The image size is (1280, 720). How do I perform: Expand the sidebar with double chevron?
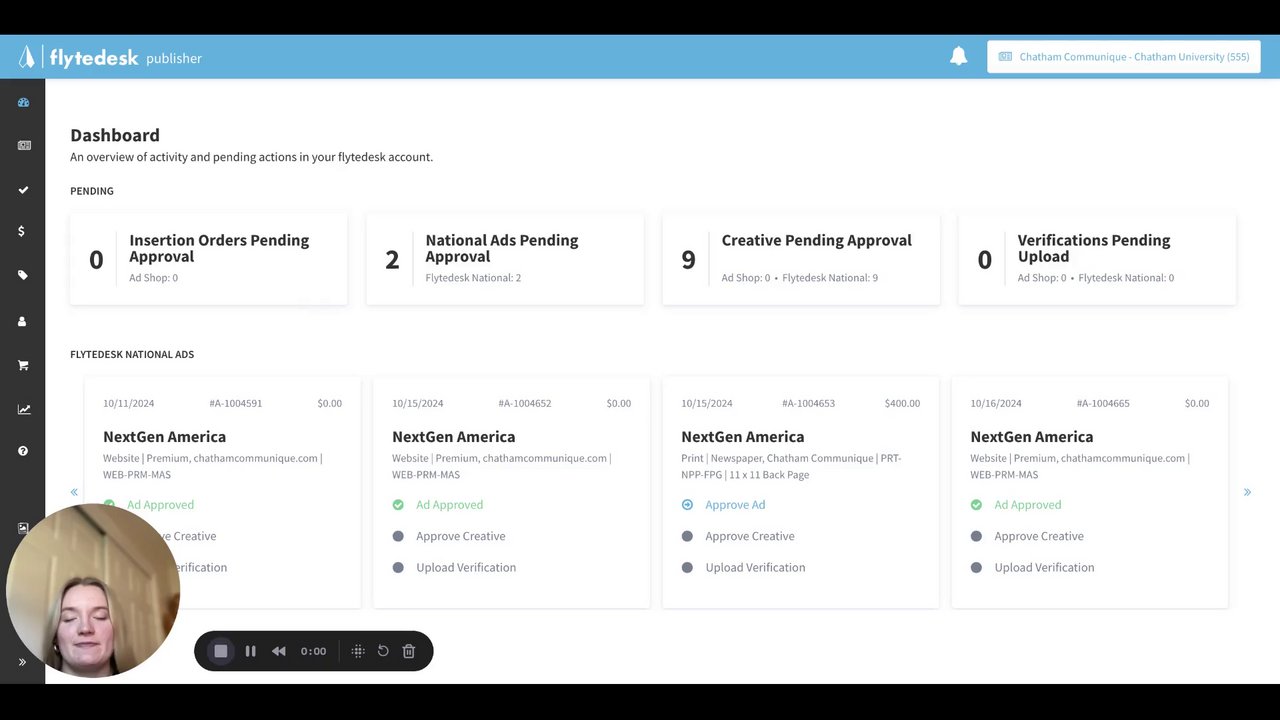(22, 662)
